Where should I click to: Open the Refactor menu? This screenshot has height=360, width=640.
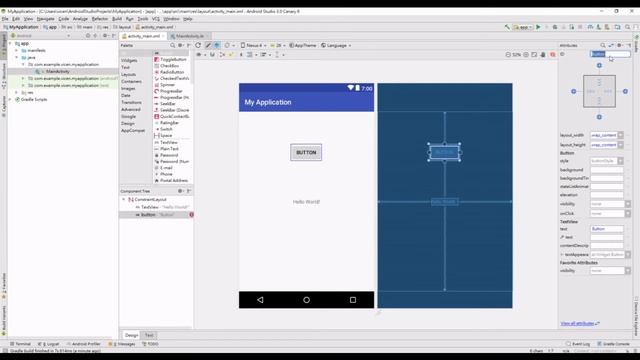(x=100, y=19)
